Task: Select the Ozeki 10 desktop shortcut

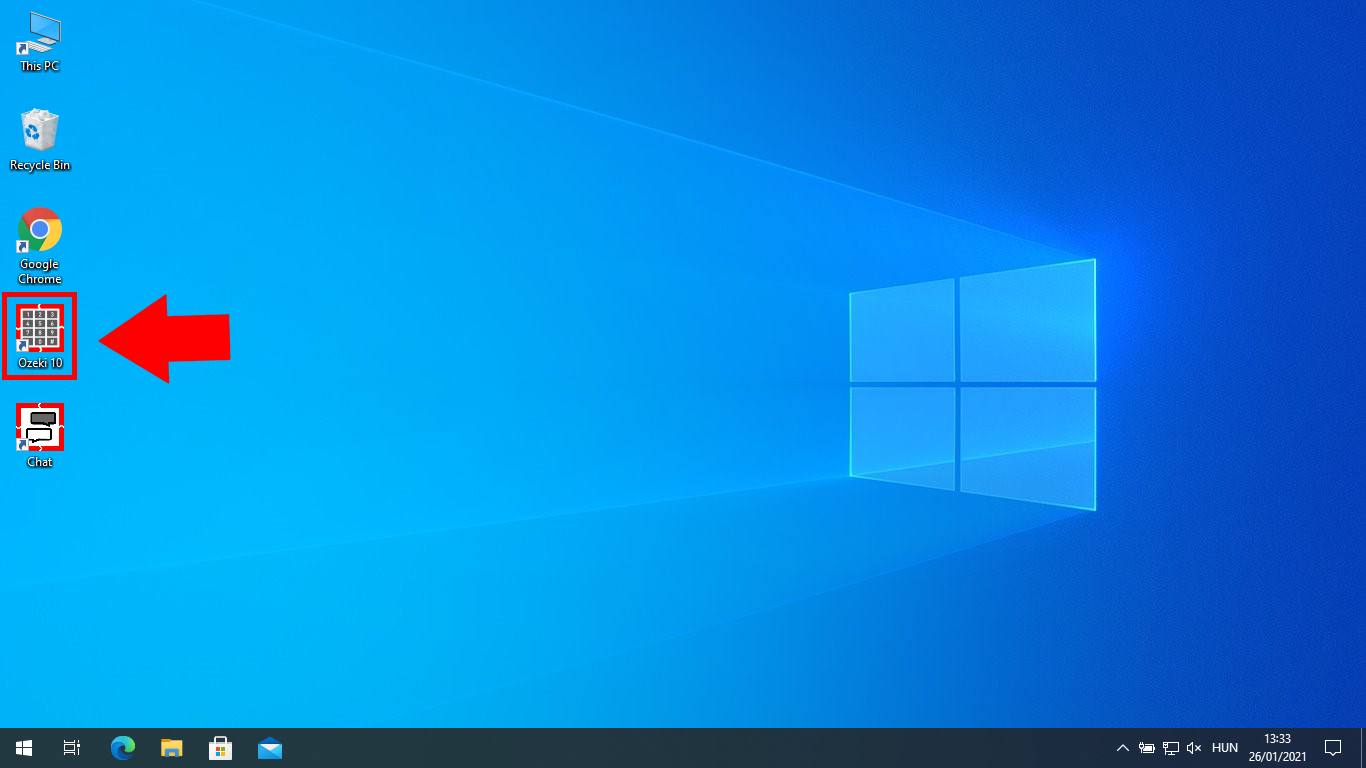Action: (40, 335)
